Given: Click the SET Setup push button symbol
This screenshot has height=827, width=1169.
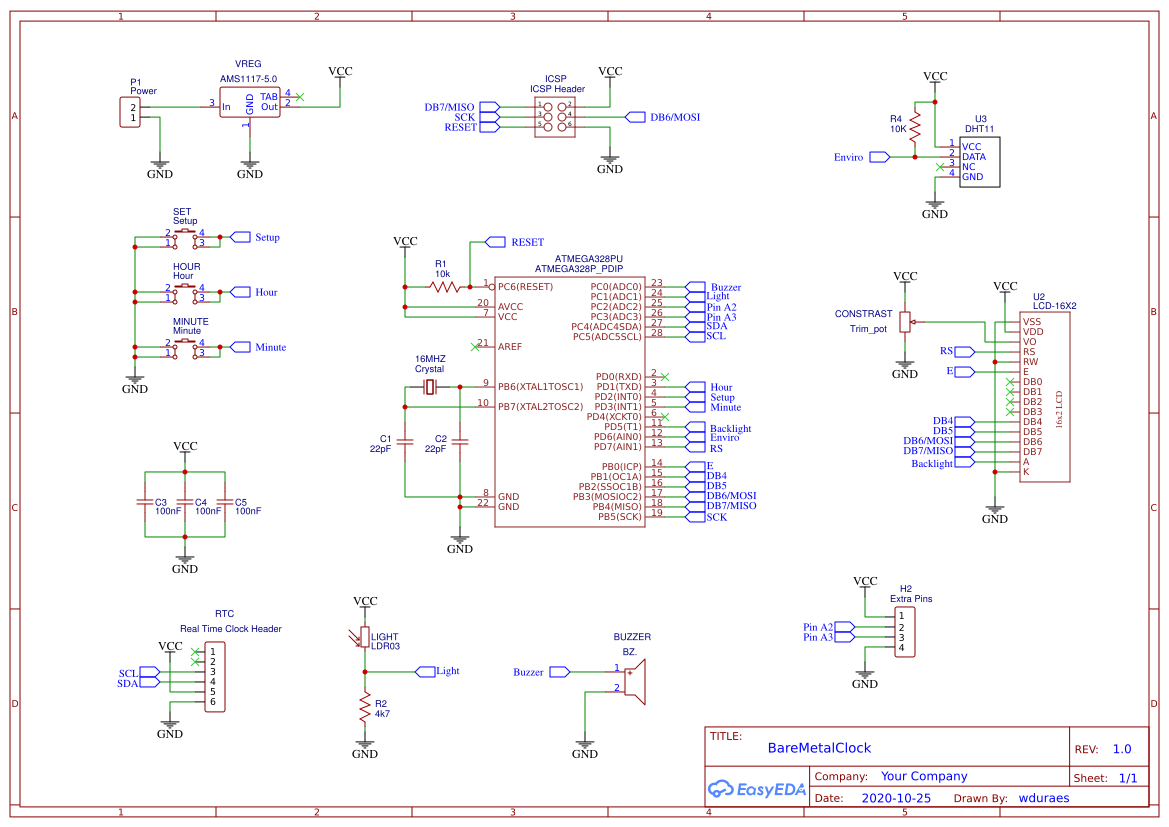Looking at the screenshot, I should 185,238.
